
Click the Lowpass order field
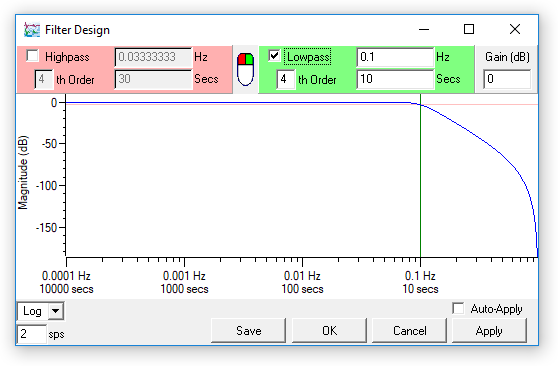tap(286, 79)
